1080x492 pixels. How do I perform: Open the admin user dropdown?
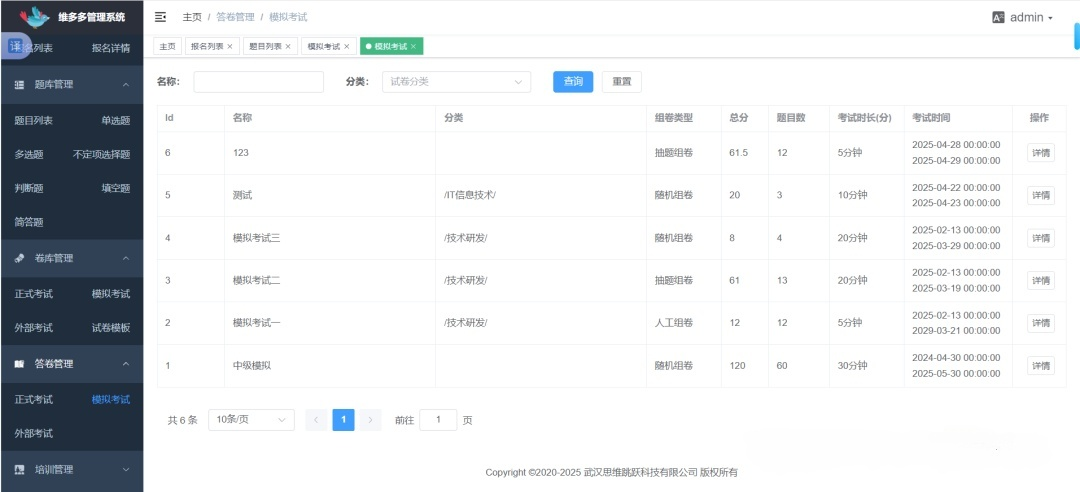(x=1022, y=18)
